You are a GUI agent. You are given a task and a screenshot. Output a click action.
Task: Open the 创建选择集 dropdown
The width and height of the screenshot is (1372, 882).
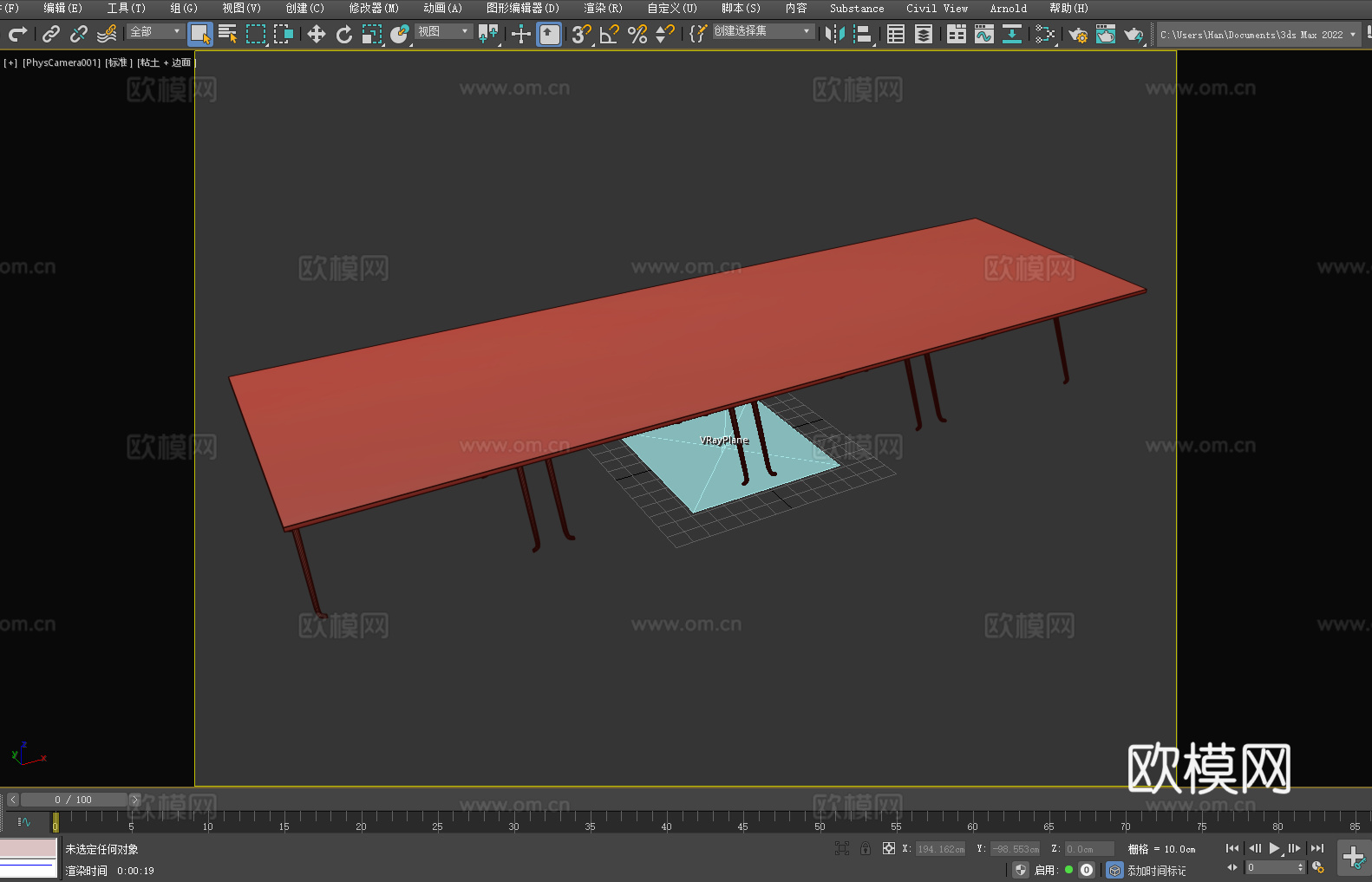[x=763, y=31]
